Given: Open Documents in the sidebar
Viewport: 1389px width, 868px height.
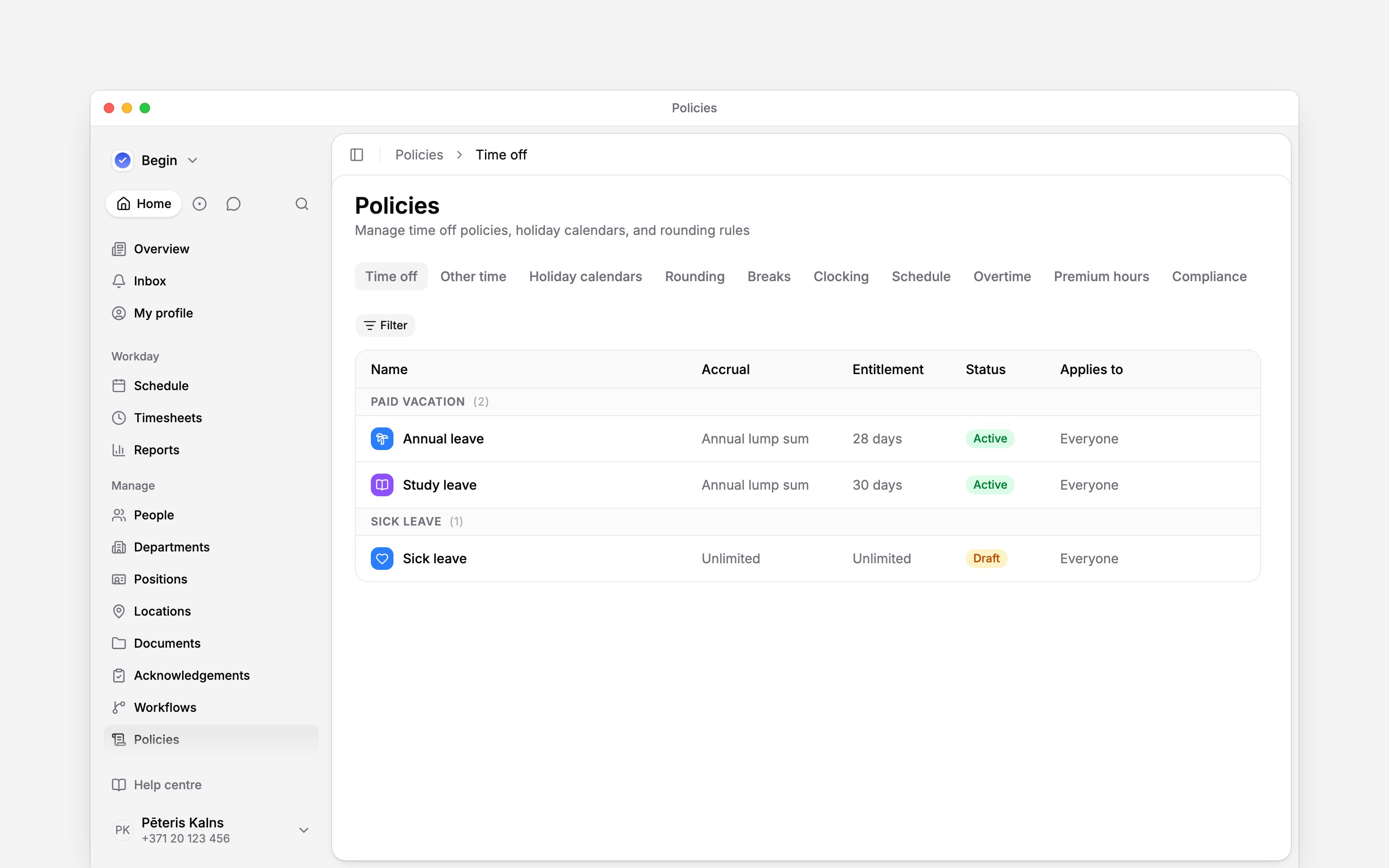Looking at the screenshot, I should pos(210,643).
